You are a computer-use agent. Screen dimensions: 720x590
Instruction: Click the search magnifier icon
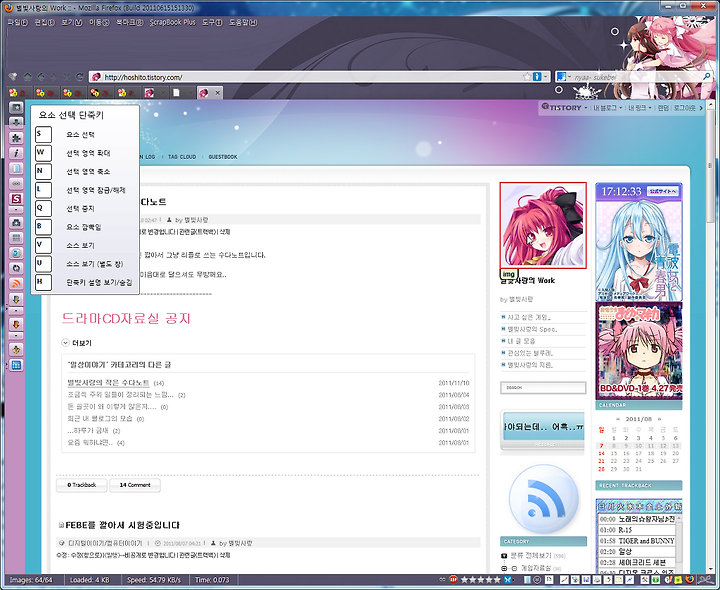[707, 77]
